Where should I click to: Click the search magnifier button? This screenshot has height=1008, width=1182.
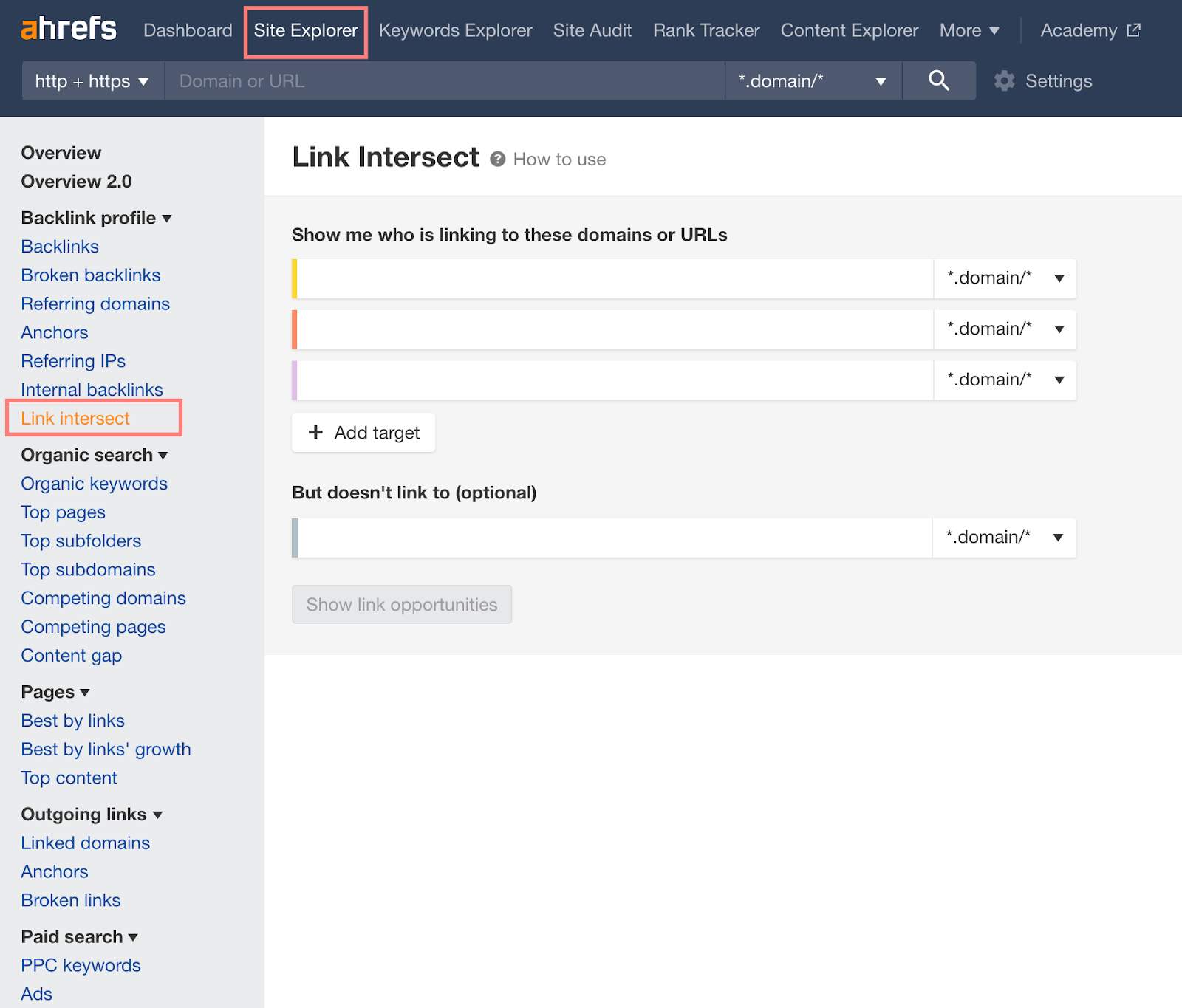click(939, 80)
